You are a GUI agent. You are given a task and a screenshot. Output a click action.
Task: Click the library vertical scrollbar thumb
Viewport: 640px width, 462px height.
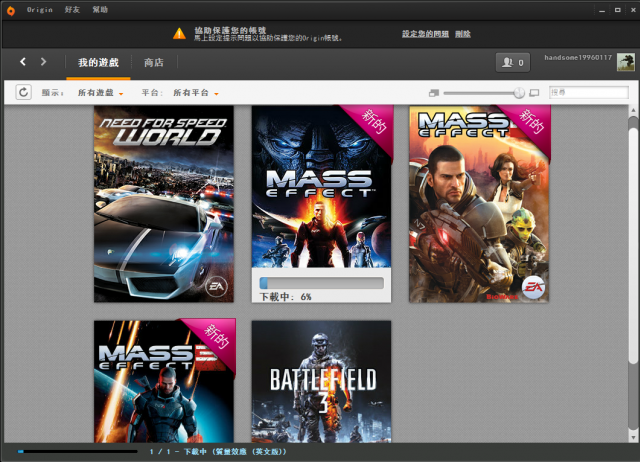click(x=633, y=245)
